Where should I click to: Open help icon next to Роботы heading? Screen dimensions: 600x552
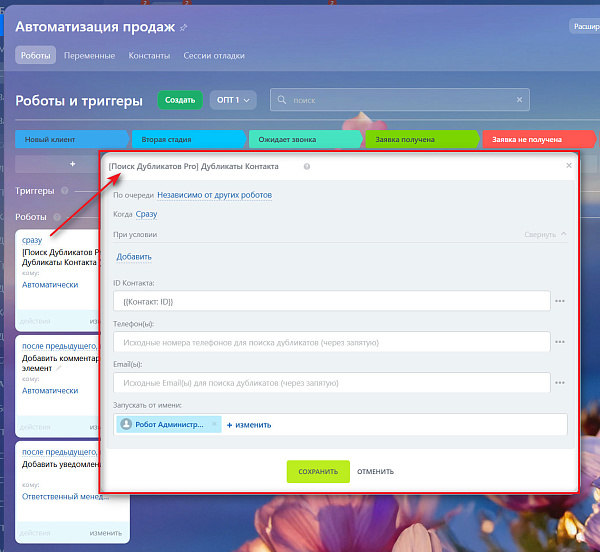tap(57, 217)
